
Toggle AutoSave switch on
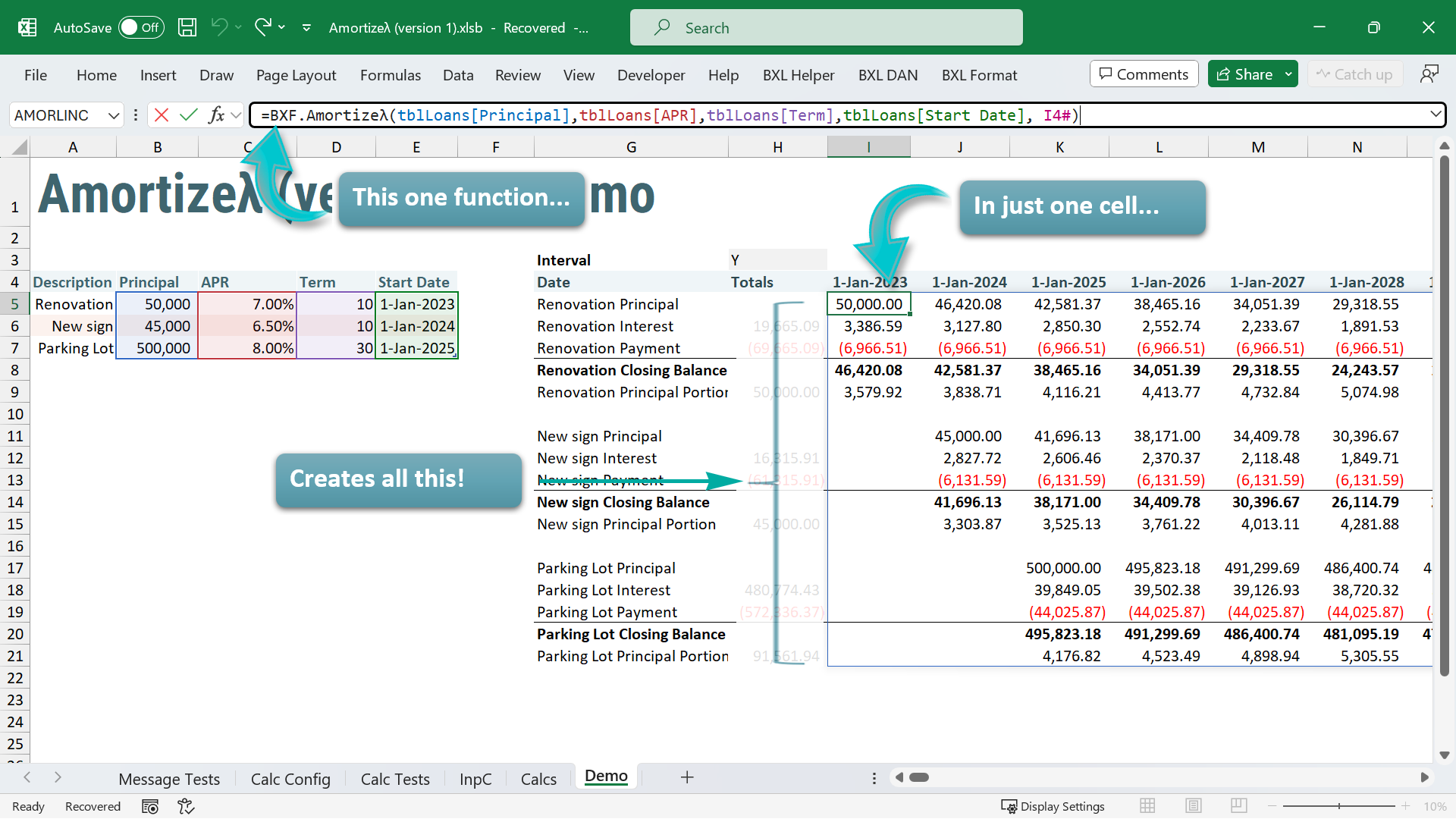click(141, 28)
